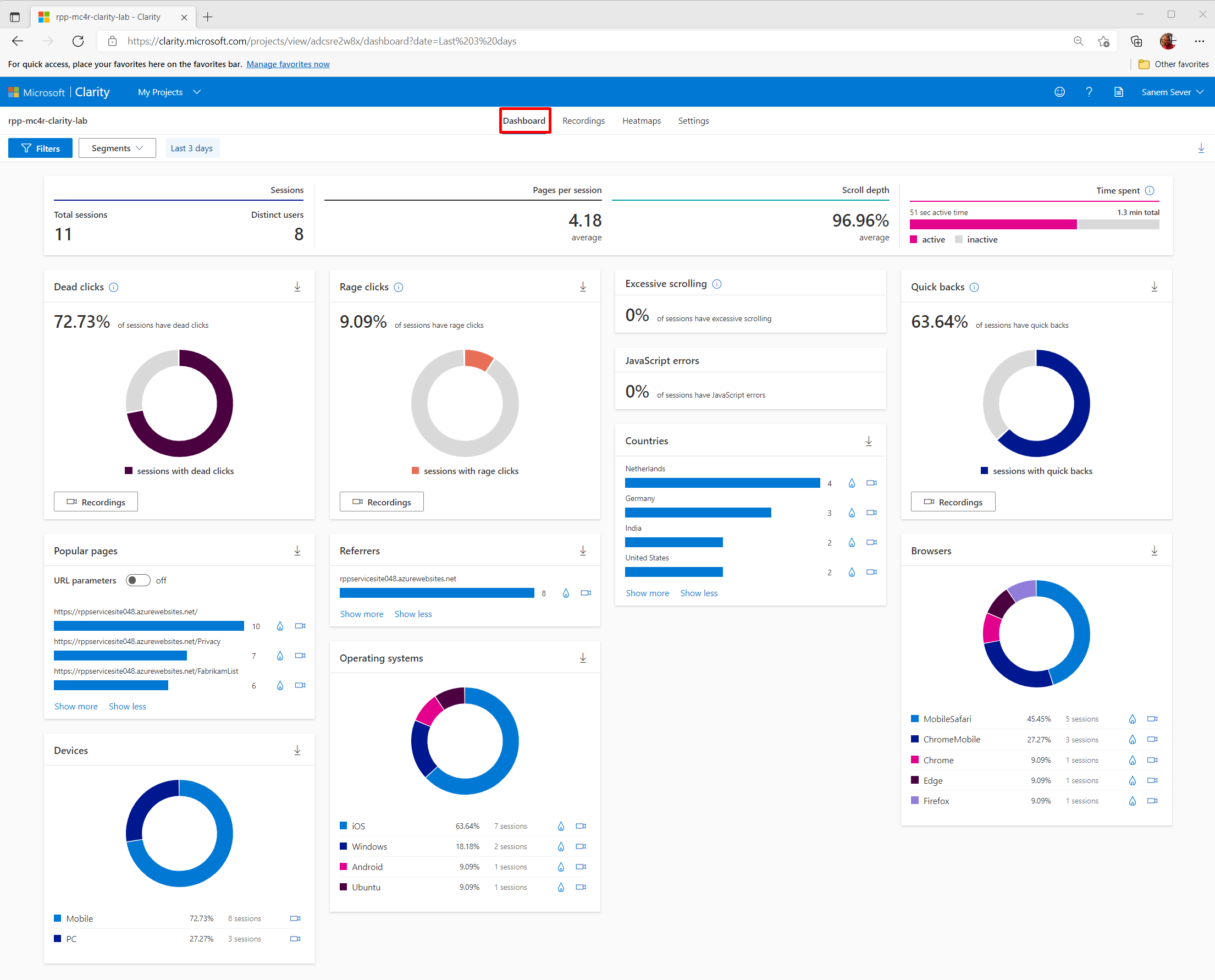
Task: Expand the My Projects dropdown
Action: [169, 92]
